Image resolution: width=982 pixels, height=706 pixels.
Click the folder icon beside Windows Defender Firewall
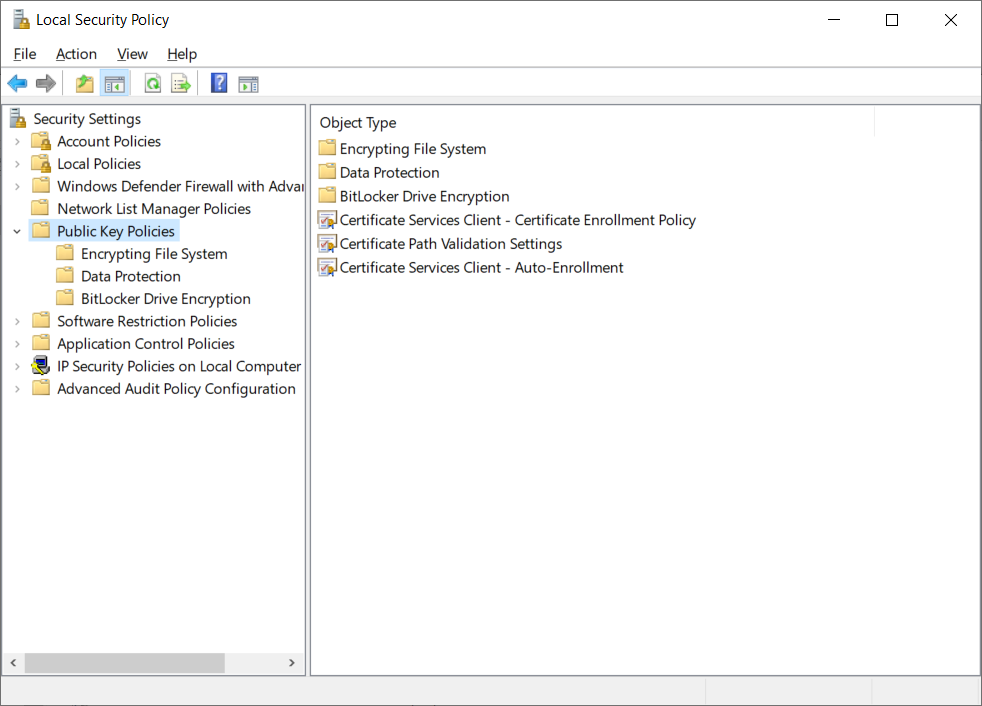pos(41,185)
